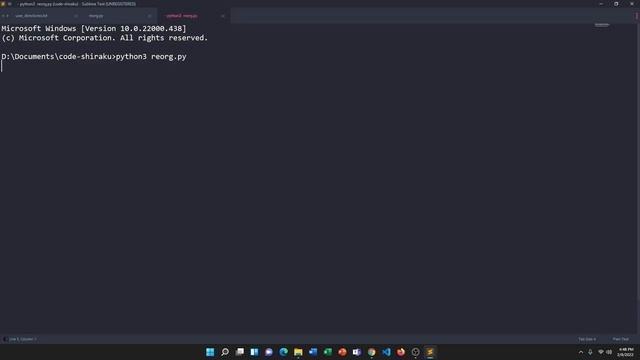Screen dimensions: 640x360
Task: Click the '(c) Microsoft Corporation. All rights reserved.' line
Action: (x=104, y=38)
